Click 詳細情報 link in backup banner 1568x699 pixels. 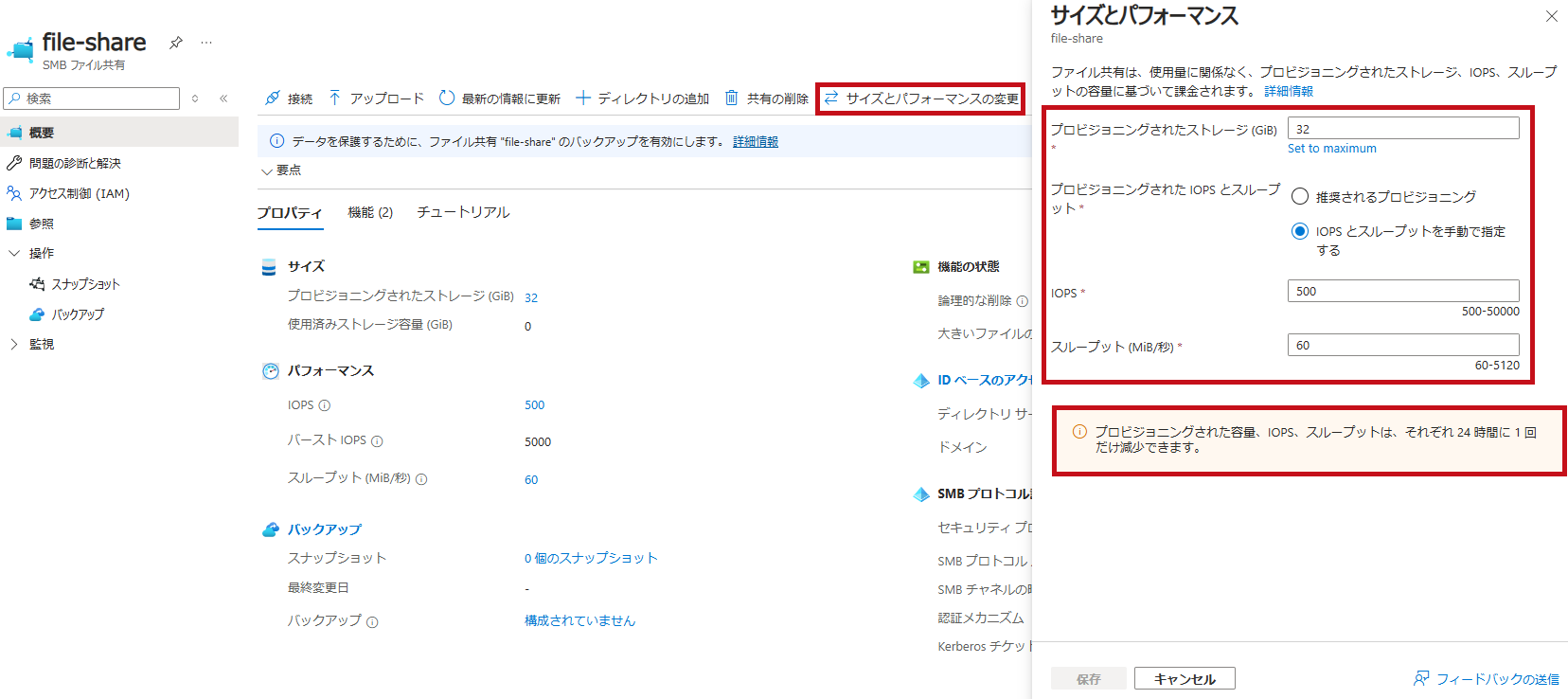(x=756, y=141)
